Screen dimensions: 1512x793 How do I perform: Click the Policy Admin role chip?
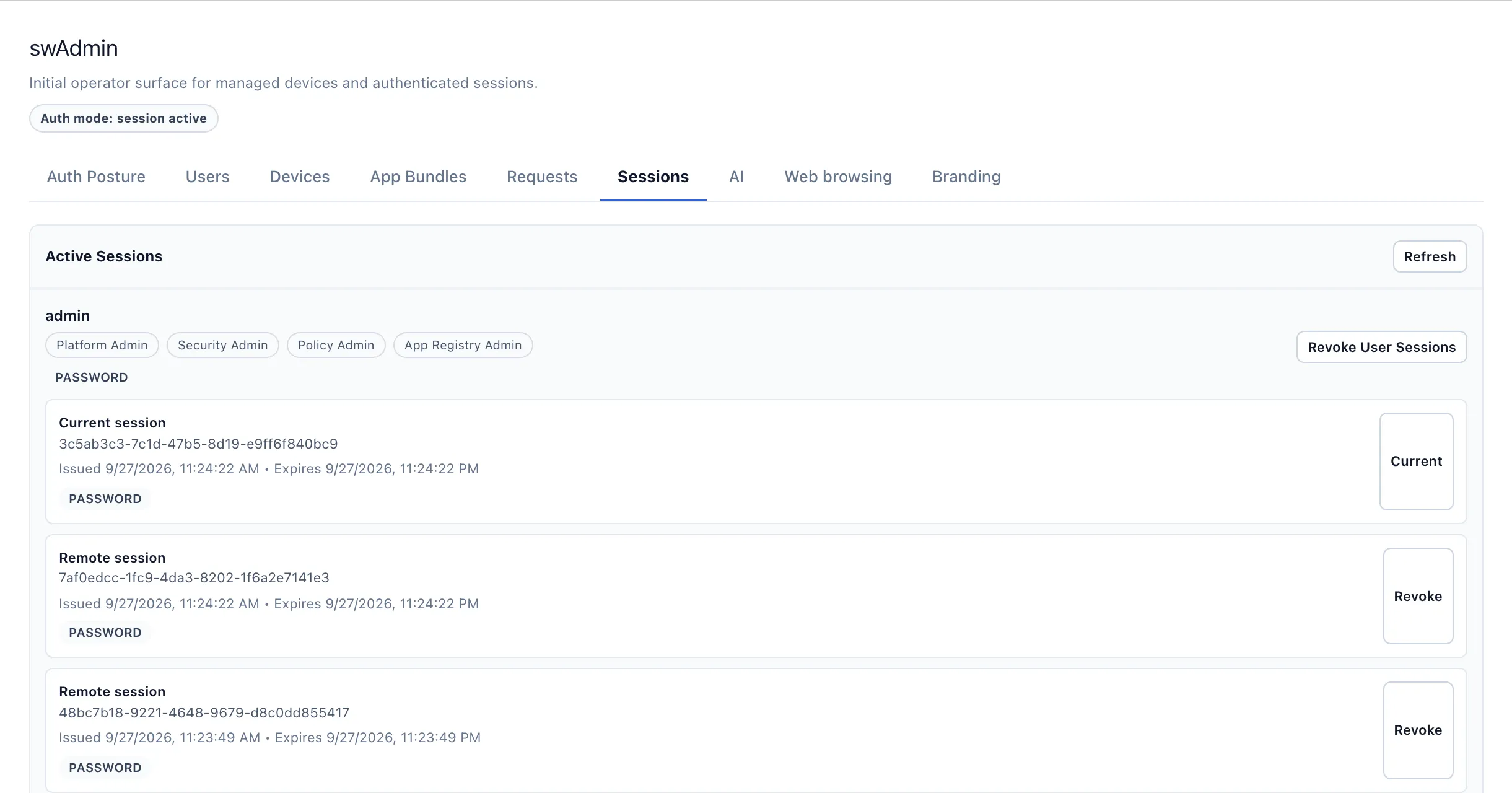pyautogui.click(x=336, y=345)
